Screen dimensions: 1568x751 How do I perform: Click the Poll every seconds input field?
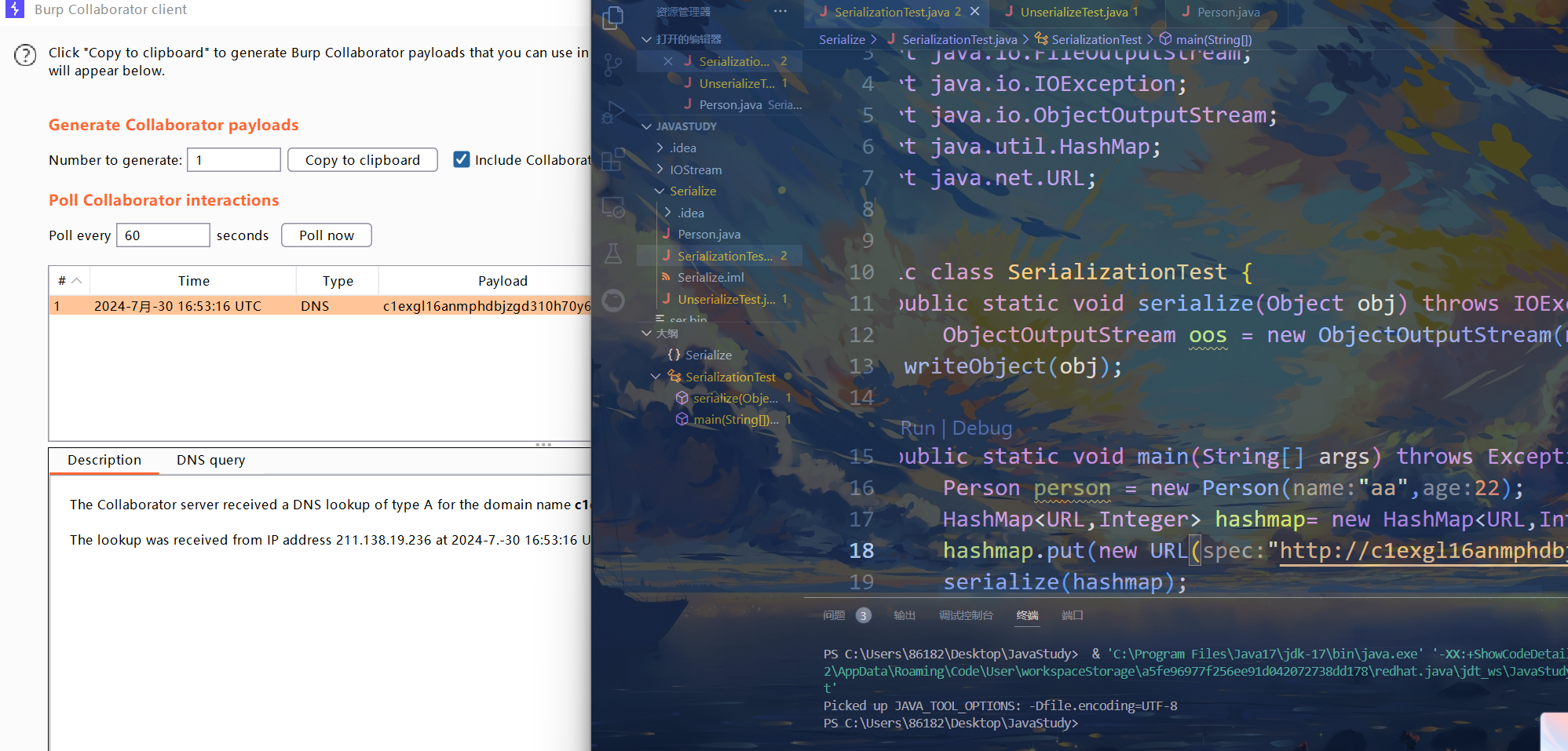(163, 235)
